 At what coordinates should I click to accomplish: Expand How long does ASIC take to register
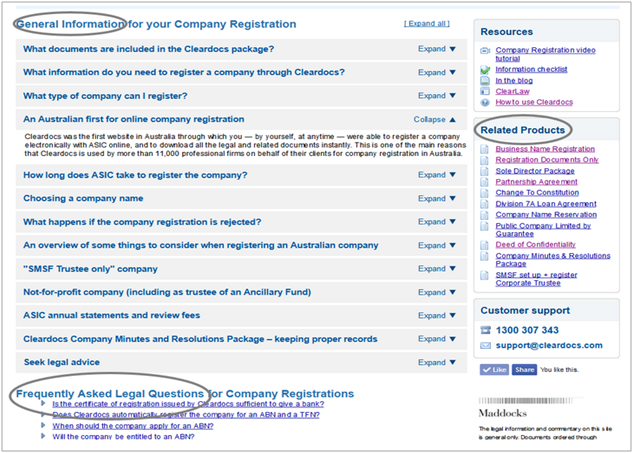[x=437, y=175]
